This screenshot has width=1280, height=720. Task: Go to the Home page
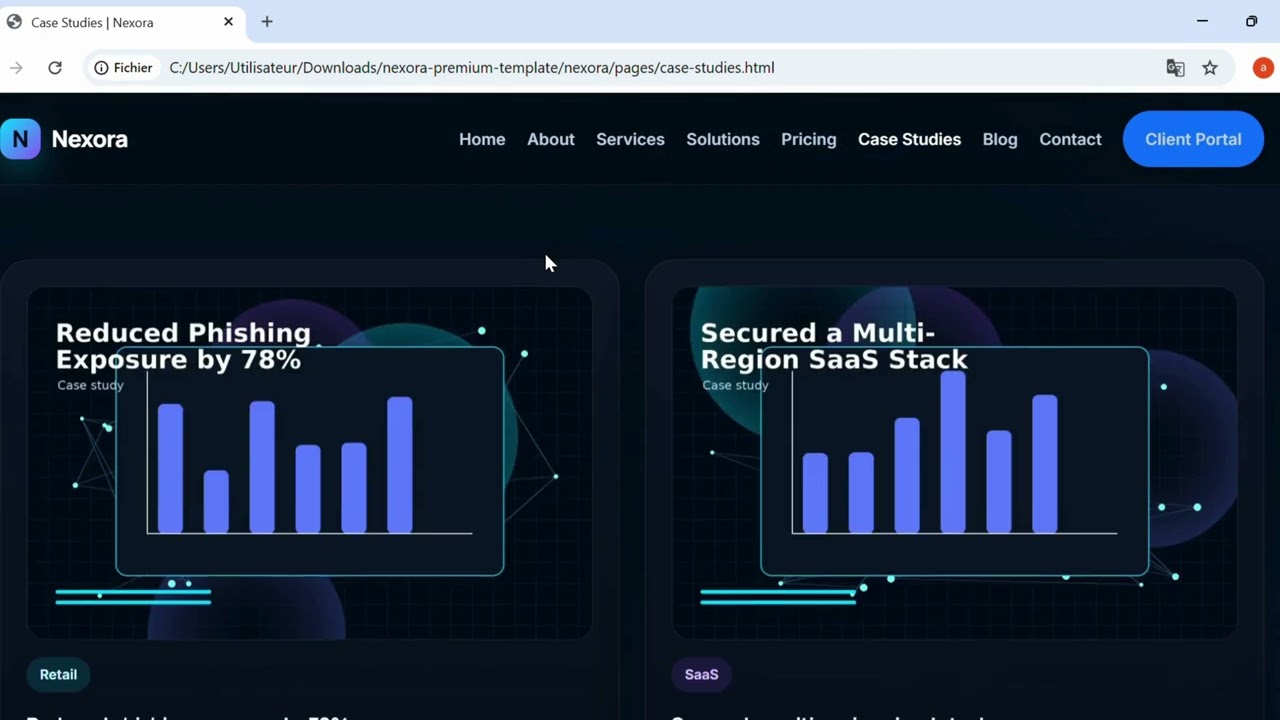(x=482, y=139)
